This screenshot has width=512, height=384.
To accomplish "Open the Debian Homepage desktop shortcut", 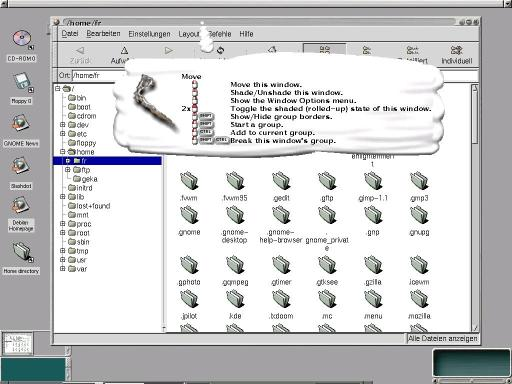I will pyautogui.click(x=21, y=206).
